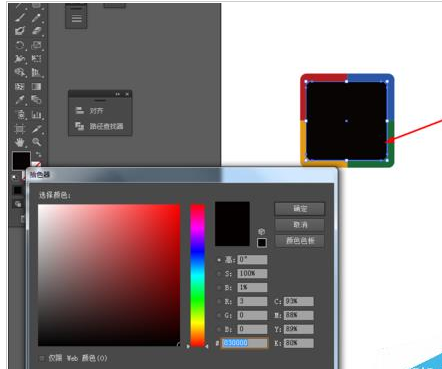Image resolution: width=442 pixels, height=369 pixels.
Task: Select the Hand tool
Action: (x=20, y=142)
